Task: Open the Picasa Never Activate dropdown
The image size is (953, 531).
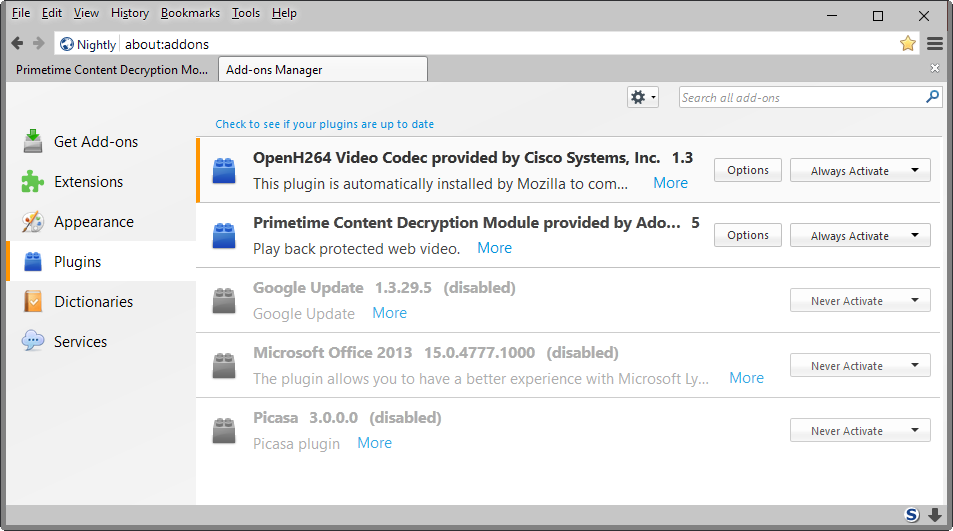Action: click(x=860, y=431)
